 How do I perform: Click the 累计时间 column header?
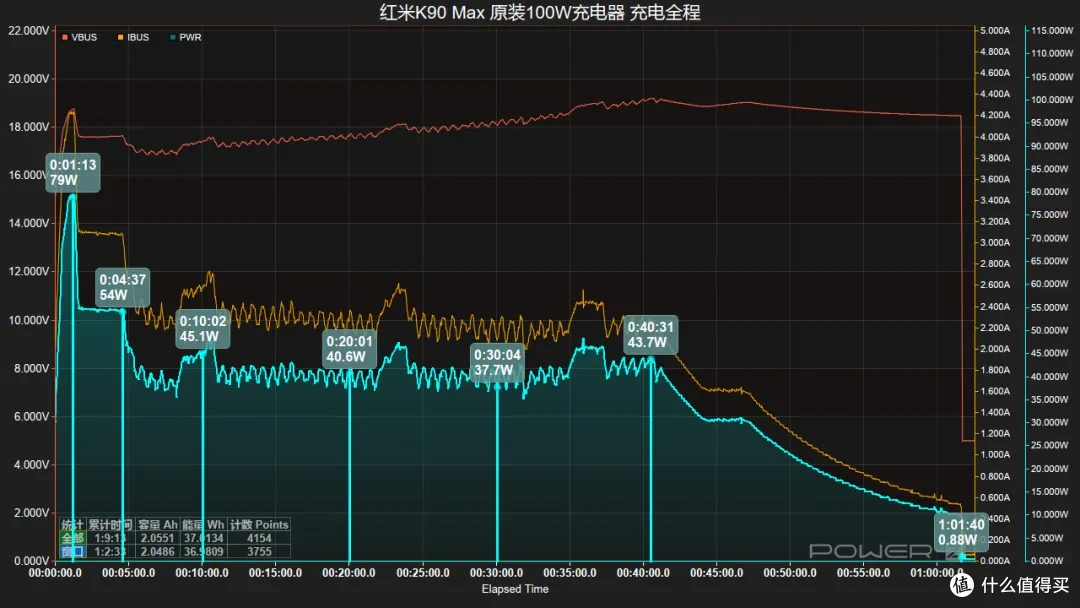pos(110,525)
